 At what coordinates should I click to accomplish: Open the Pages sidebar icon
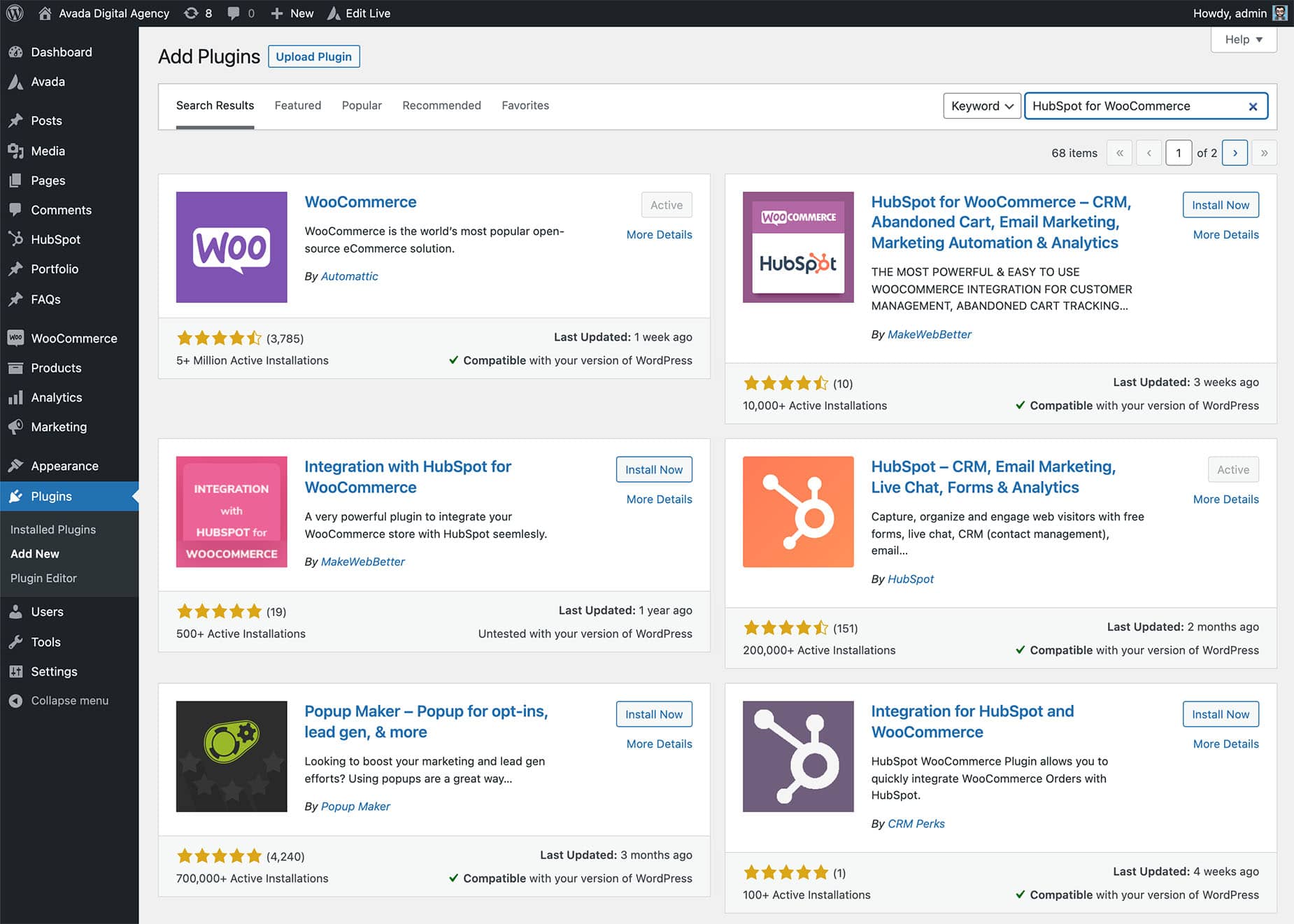click(x=15, y=180)
